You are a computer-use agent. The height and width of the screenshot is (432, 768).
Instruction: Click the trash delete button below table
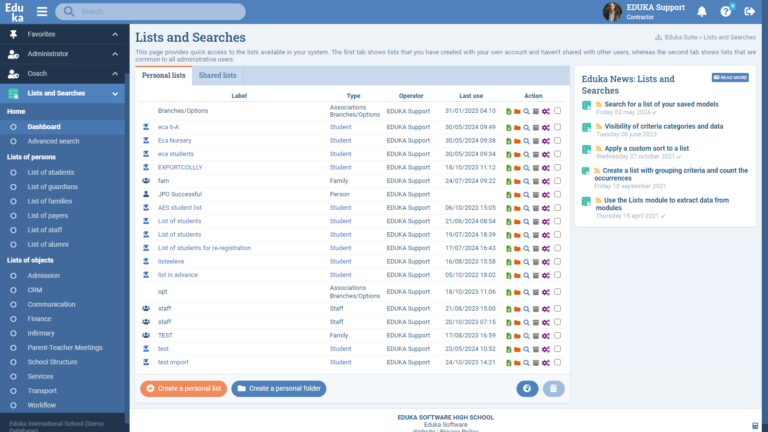553,388
